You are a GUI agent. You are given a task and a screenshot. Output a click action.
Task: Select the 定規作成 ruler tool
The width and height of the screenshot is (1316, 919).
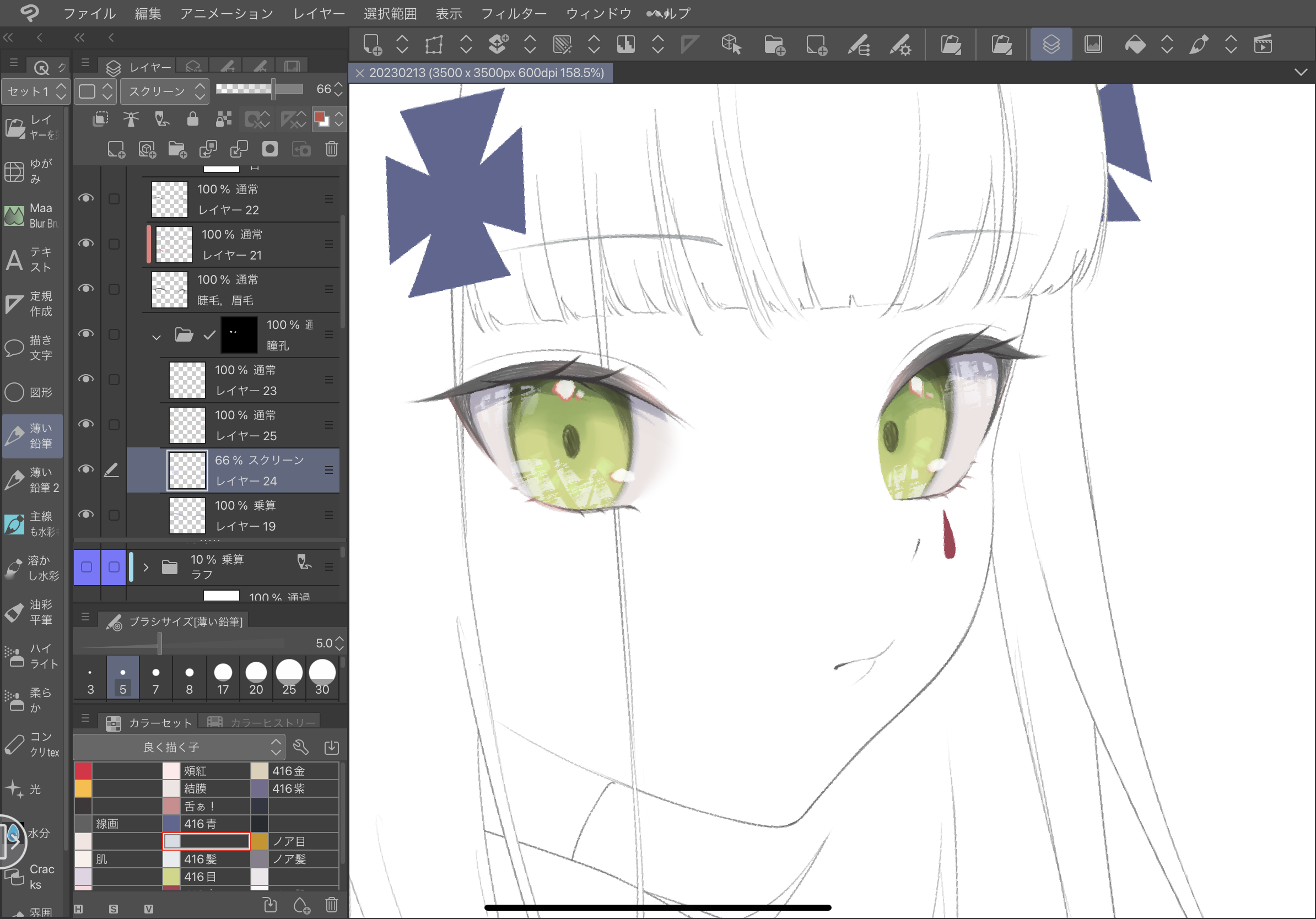tap(33, 304)
